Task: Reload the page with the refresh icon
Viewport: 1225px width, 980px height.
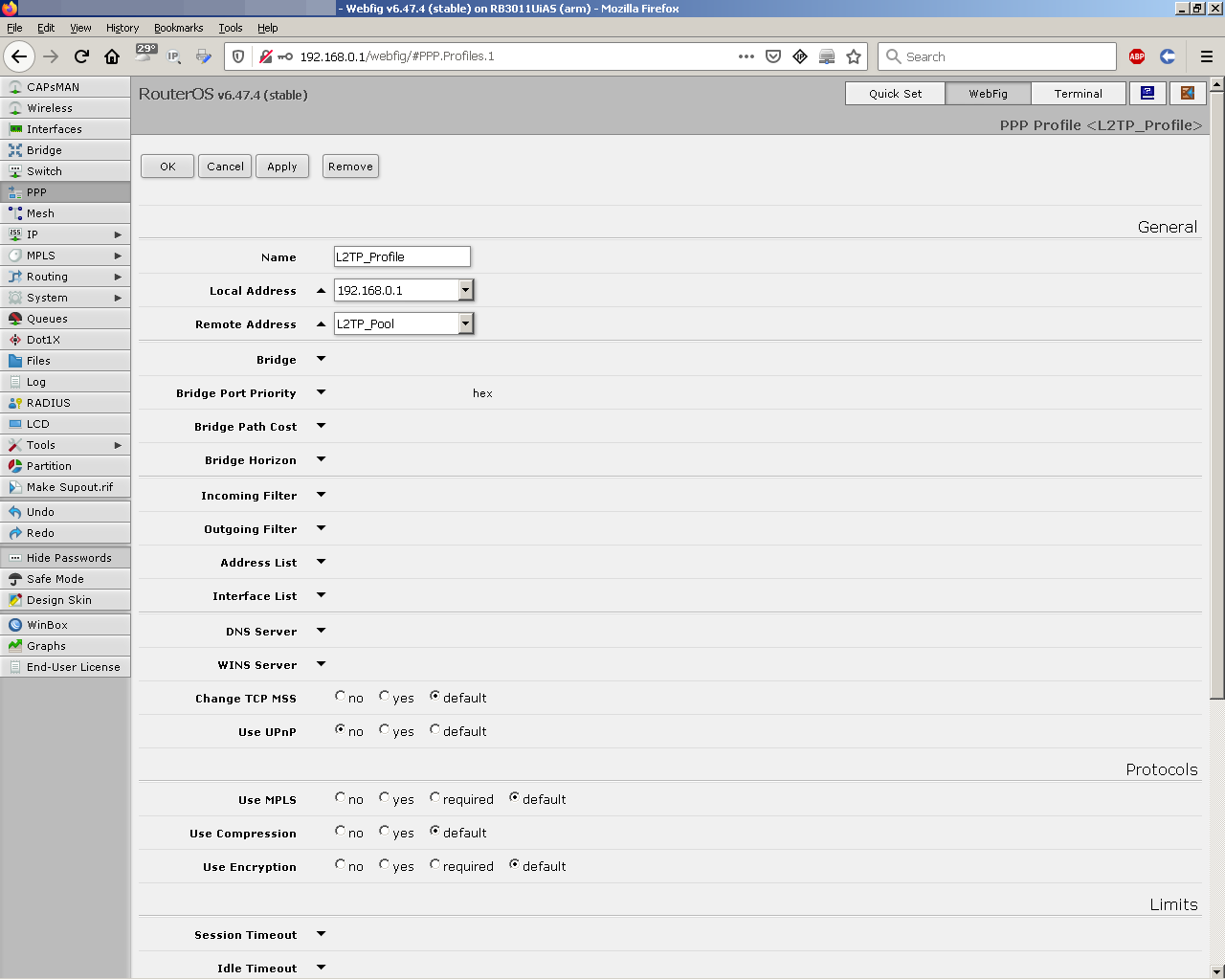Action: (x=81, y=56)
